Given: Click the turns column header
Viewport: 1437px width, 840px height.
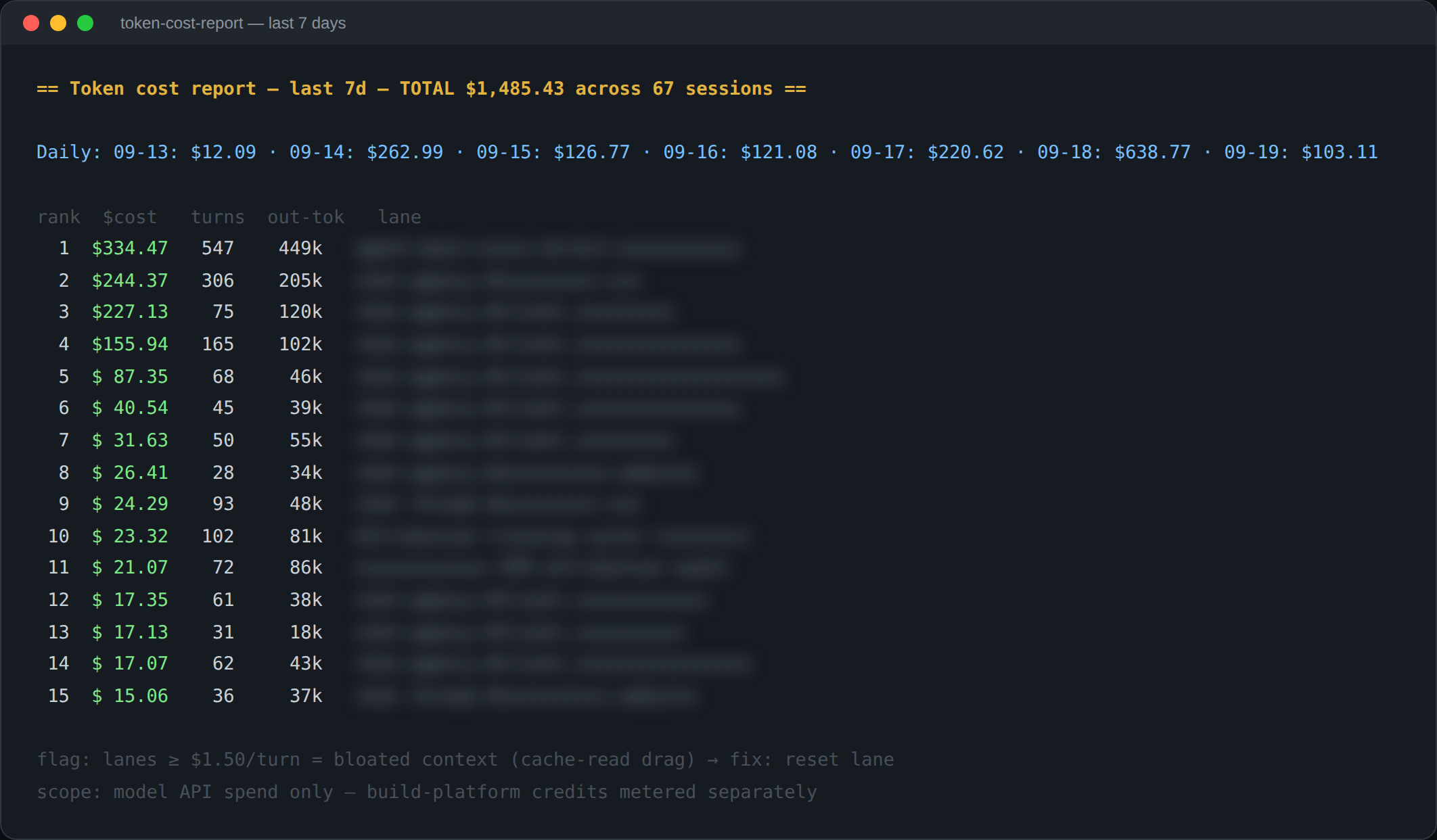Looking at the screenshot, I should click(218, 217).
